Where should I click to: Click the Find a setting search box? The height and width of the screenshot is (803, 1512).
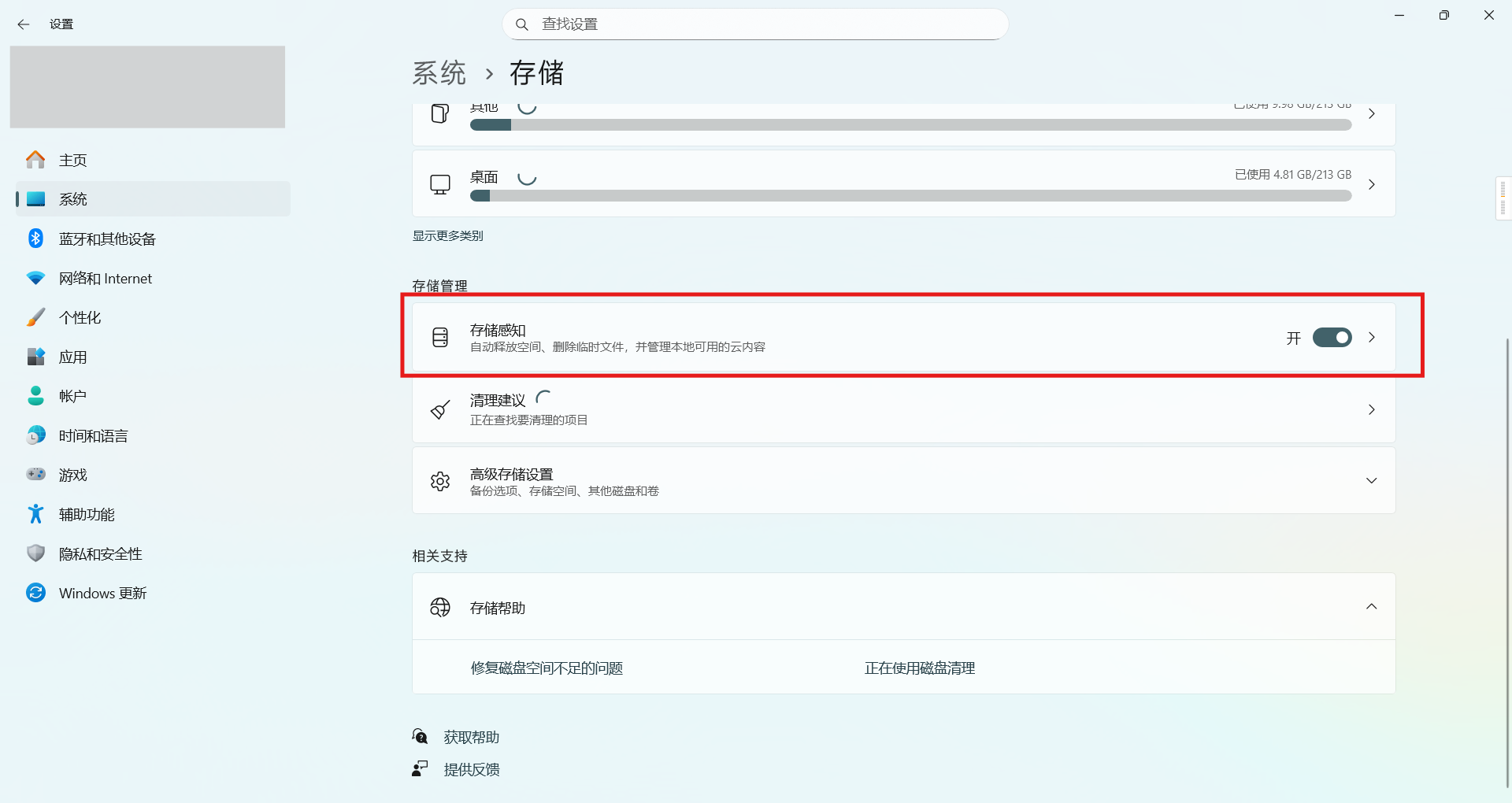[754, 24]
